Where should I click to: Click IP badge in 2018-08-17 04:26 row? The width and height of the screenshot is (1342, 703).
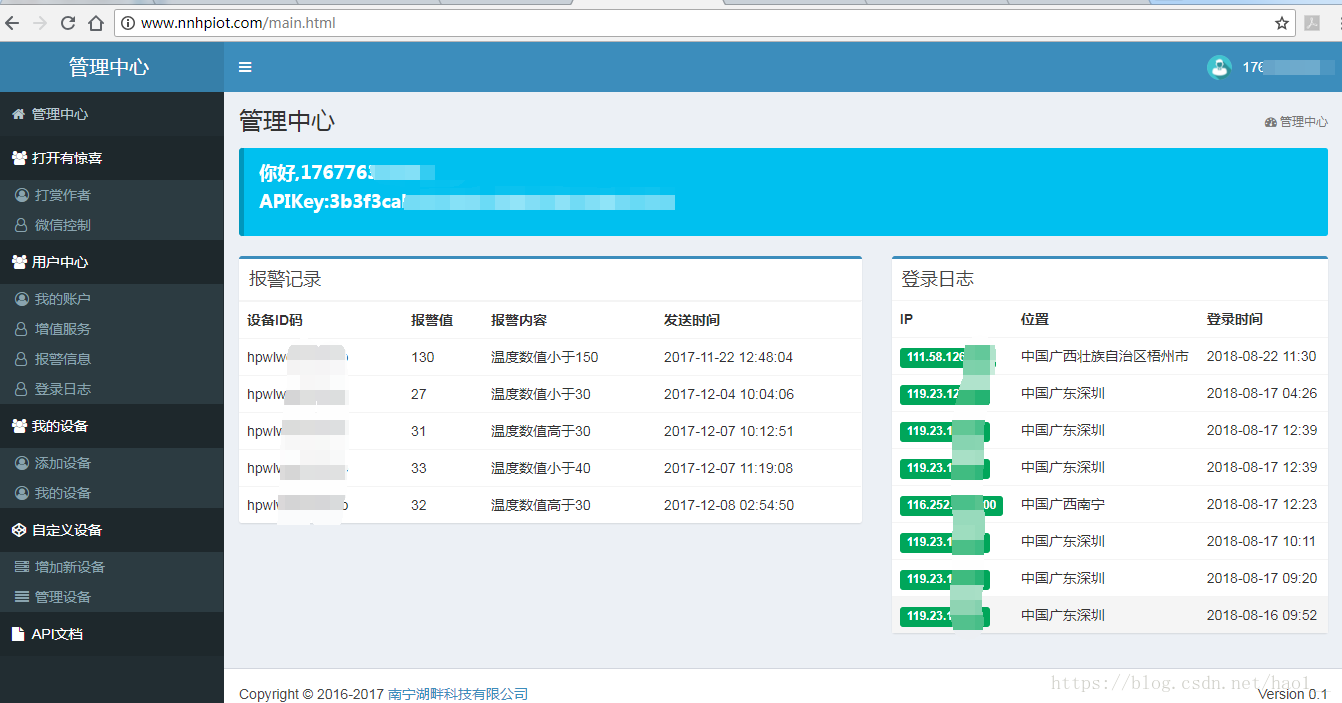(945, 394)
